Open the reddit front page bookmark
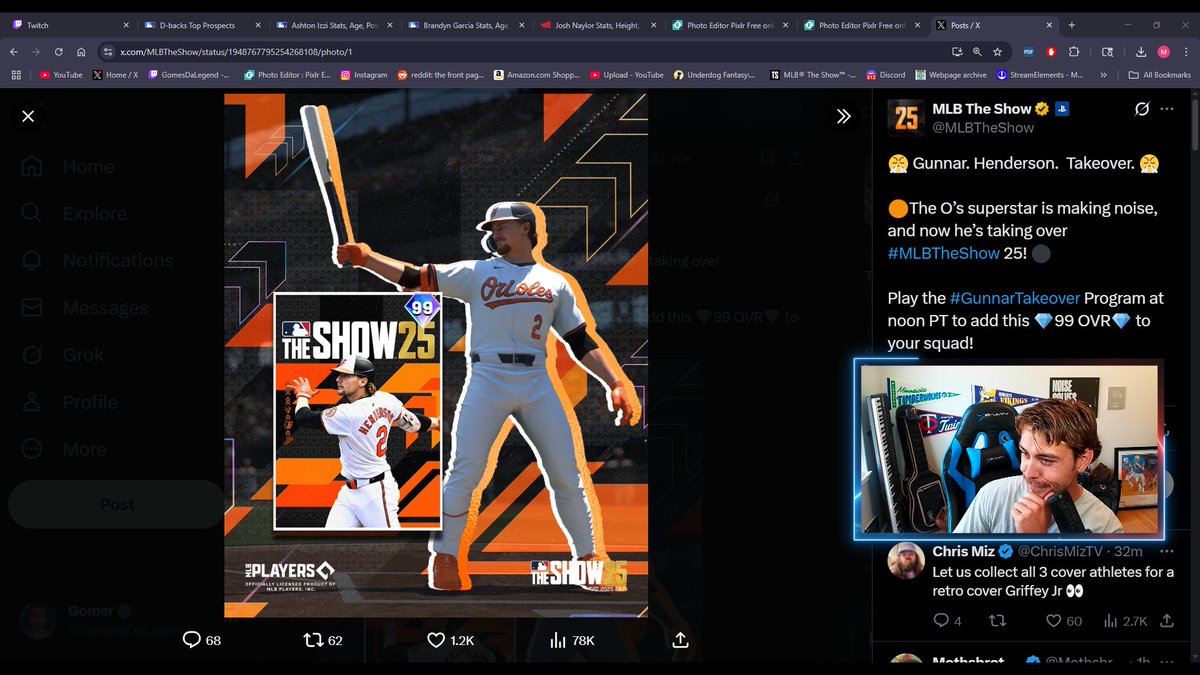The height and width of the screenshot is (675, 1200). (441, 74)
